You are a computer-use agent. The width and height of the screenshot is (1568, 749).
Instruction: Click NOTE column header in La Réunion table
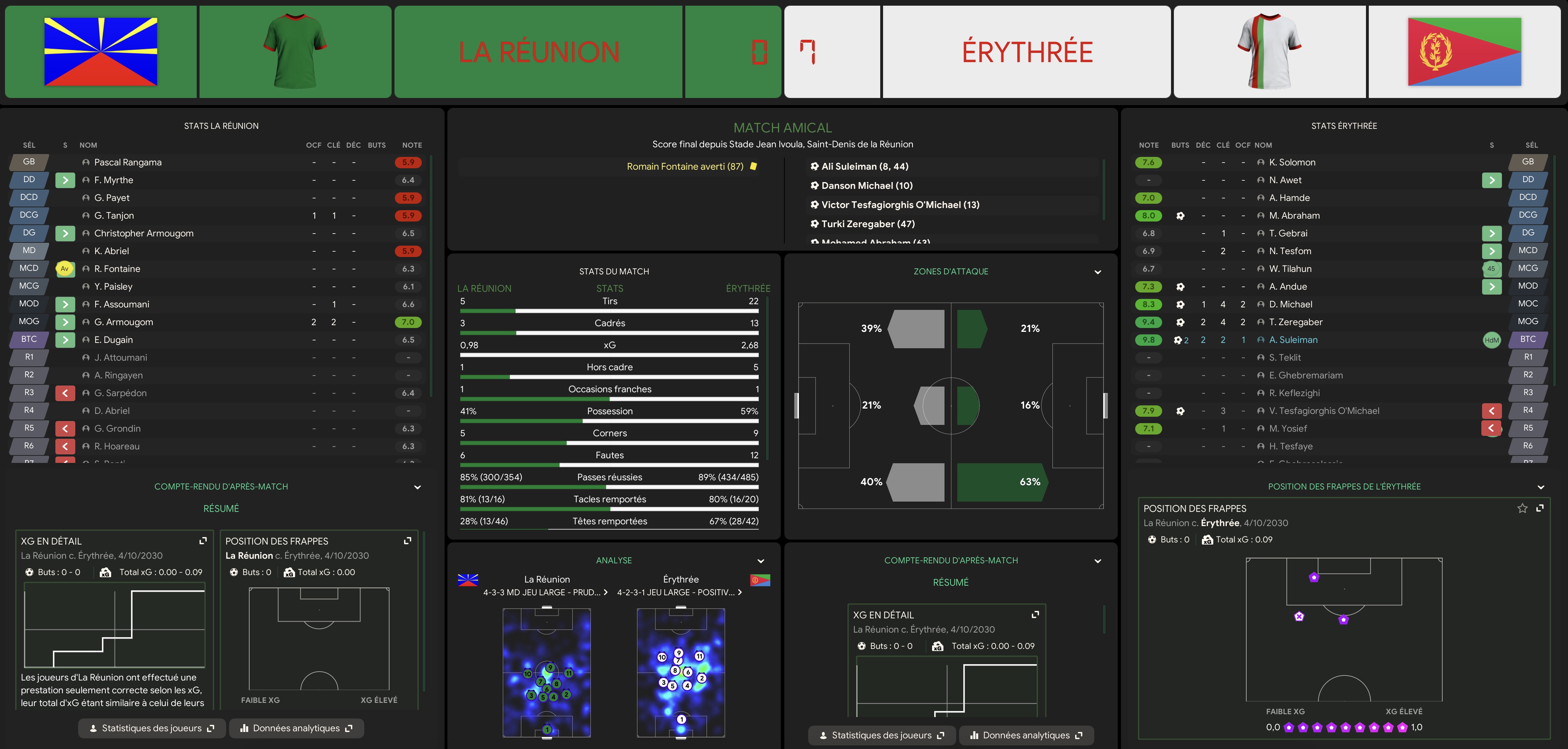412,146
